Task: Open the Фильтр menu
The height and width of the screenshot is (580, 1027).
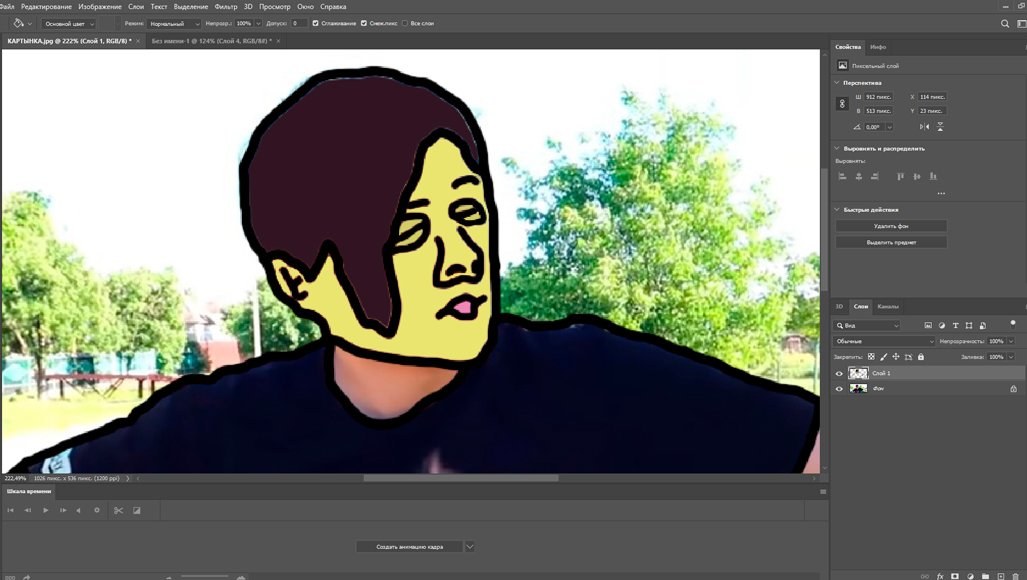Action: click(226, 7)
